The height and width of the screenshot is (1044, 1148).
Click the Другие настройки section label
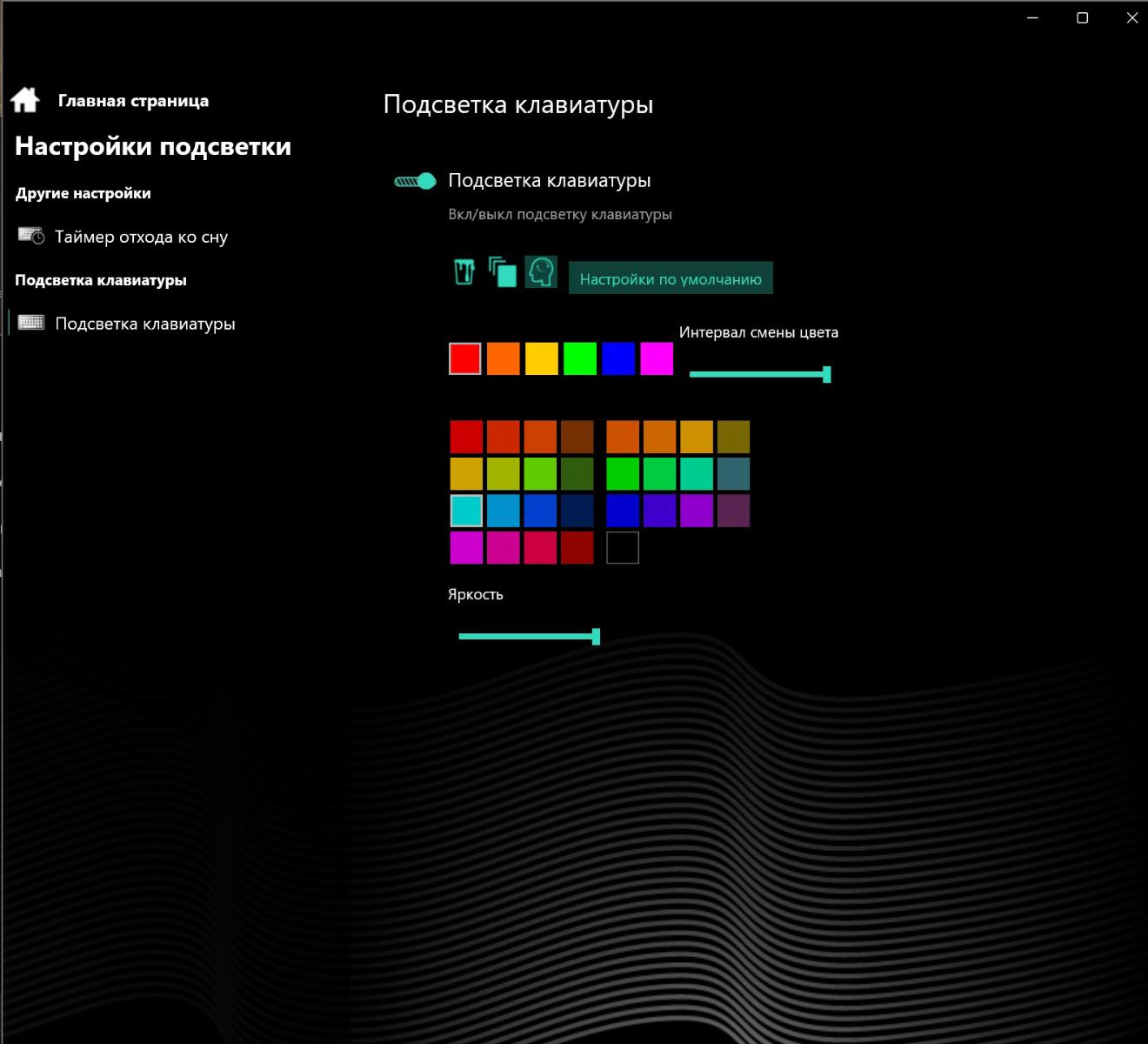tap(83, 193)
